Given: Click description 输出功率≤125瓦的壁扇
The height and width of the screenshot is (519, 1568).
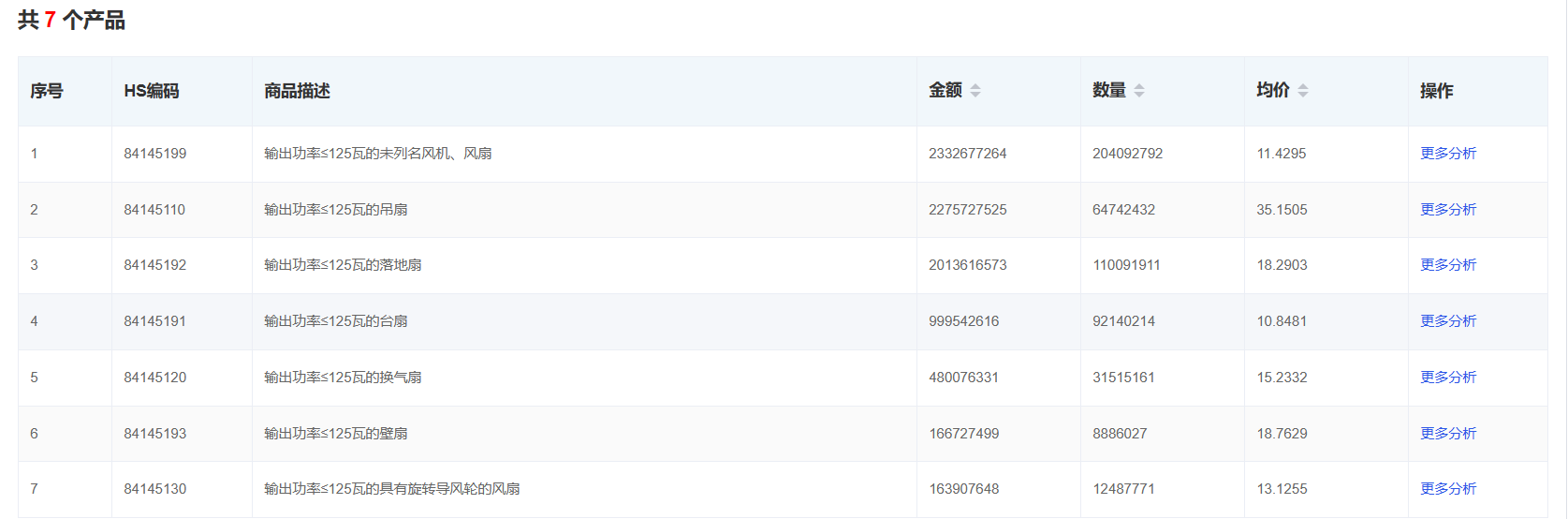Looking at the screenshot, I should [336, 434].
